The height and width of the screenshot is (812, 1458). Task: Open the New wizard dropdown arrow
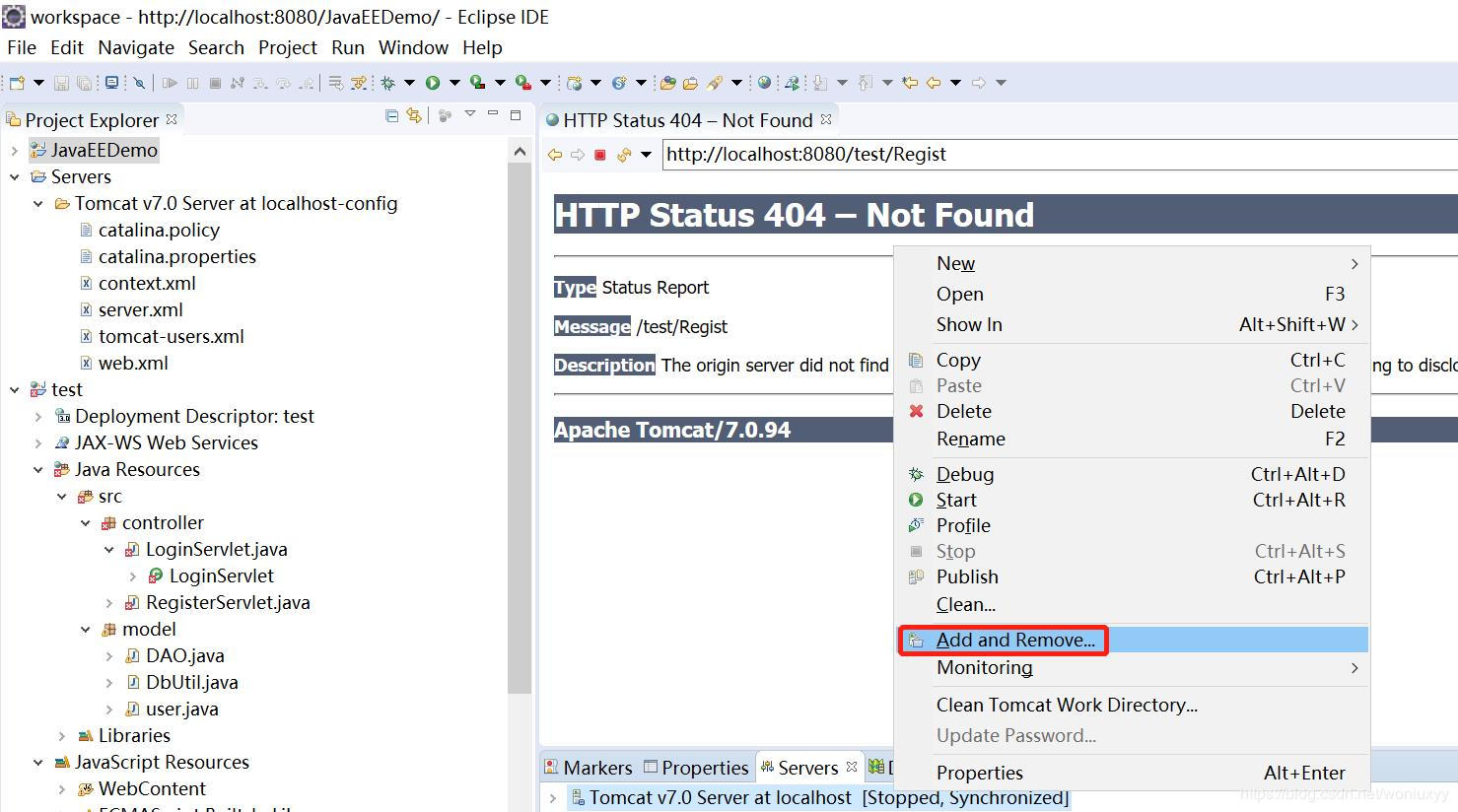coord(38,83)
